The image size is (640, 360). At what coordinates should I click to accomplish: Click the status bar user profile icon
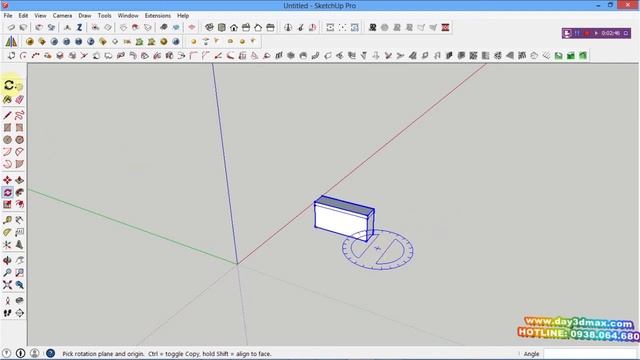tap(34, 353)
